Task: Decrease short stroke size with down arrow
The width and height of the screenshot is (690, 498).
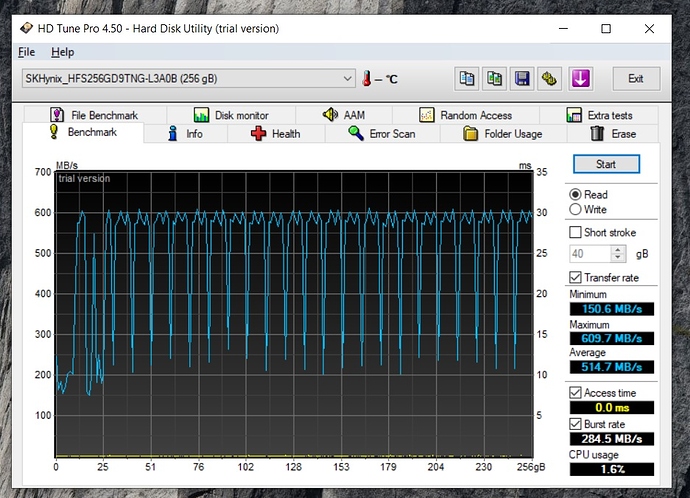Action: pyautogui.click(x=618, y=258)
